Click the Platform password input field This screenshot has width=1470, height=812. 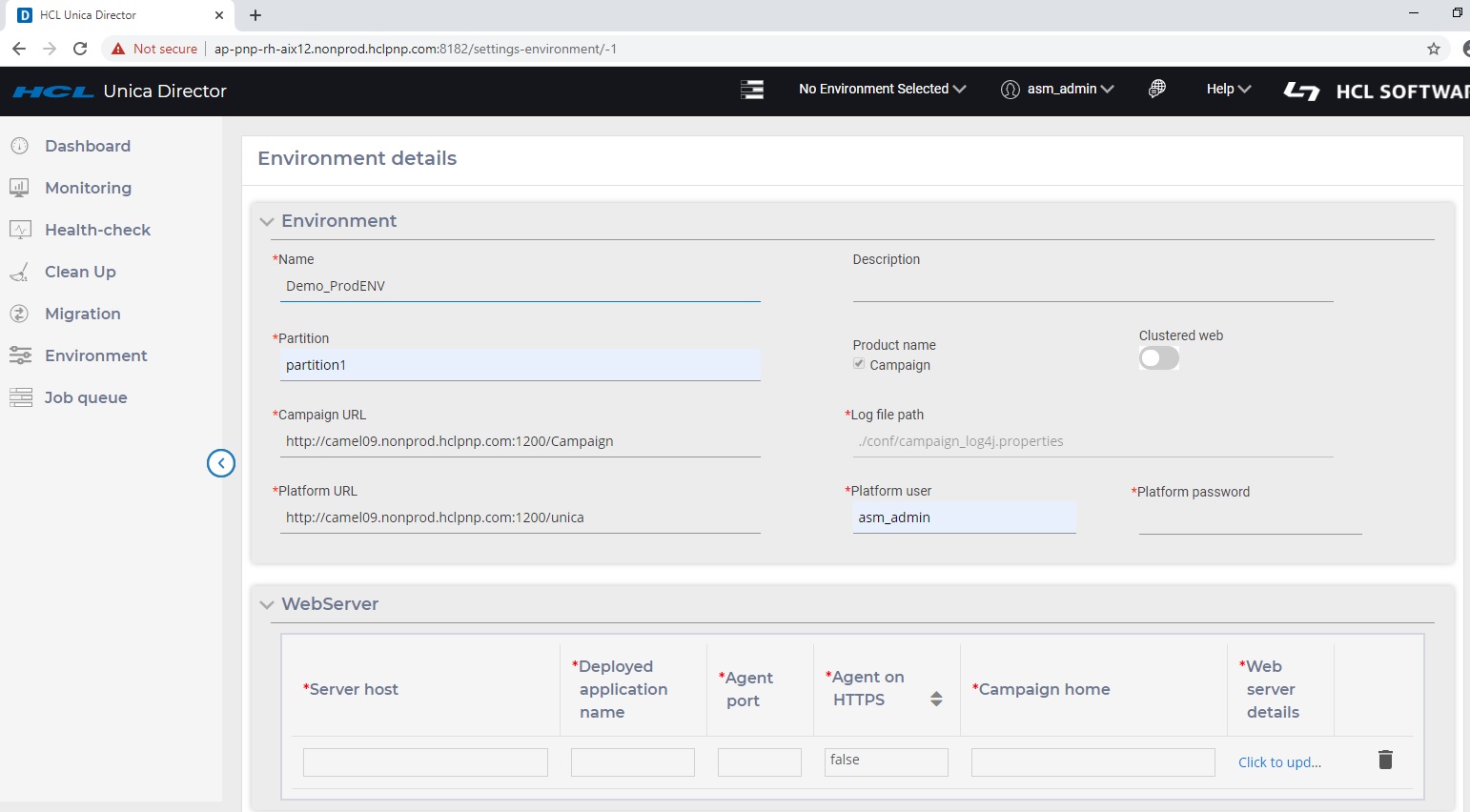pos(1249,519)
